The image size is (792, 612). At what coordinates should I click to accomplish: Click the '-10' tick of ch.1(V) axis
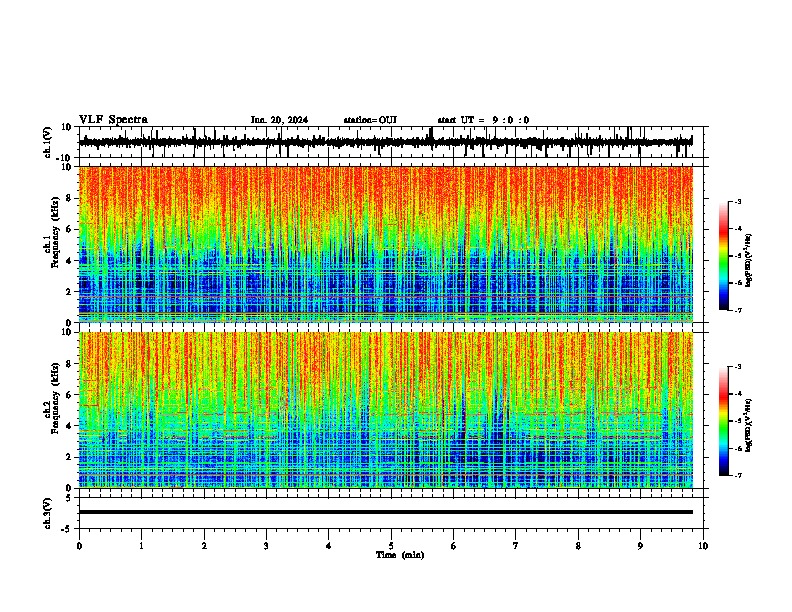pyautogui.click(x=64, y=158)
